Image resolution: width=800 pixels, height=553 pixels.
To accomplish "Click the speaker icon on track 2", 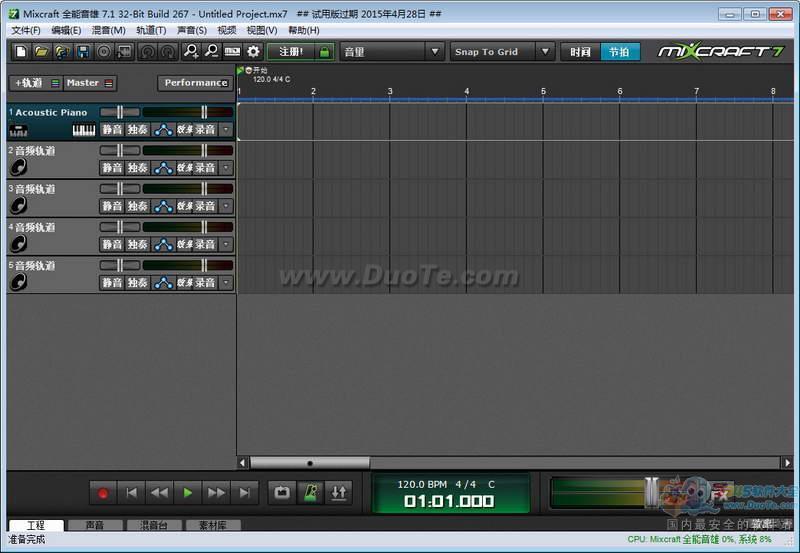I will (x=18, y=167).
